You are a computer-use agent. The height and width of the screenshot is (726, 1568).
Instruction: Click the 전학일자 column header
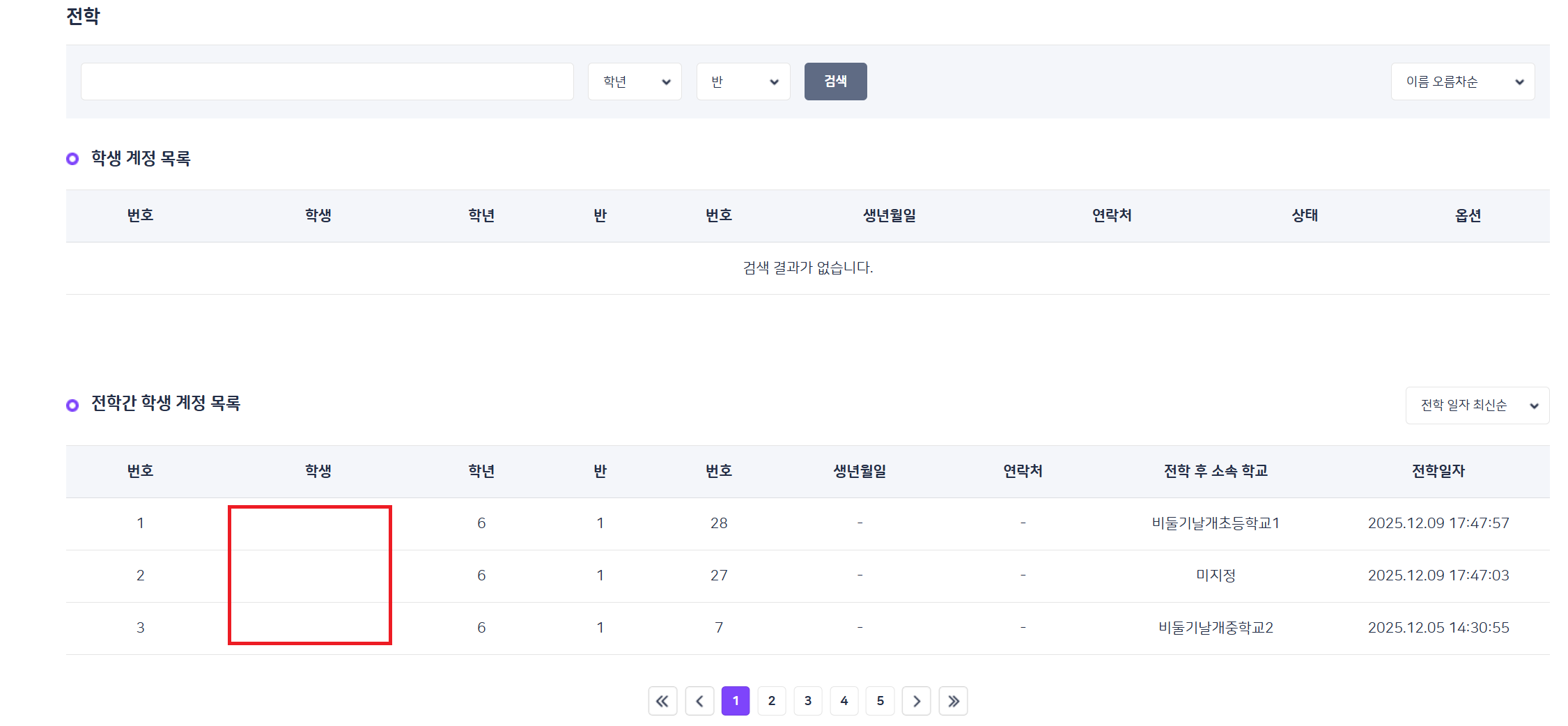(1438, 471)
